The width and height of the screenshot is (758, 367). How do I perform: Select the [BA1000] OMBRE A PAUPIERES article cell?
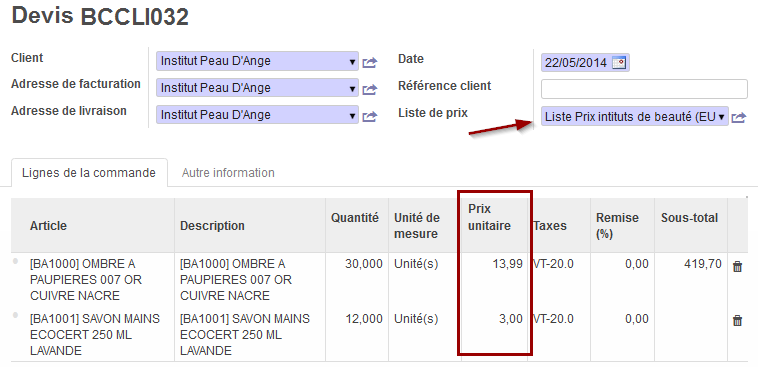[92, 280]
